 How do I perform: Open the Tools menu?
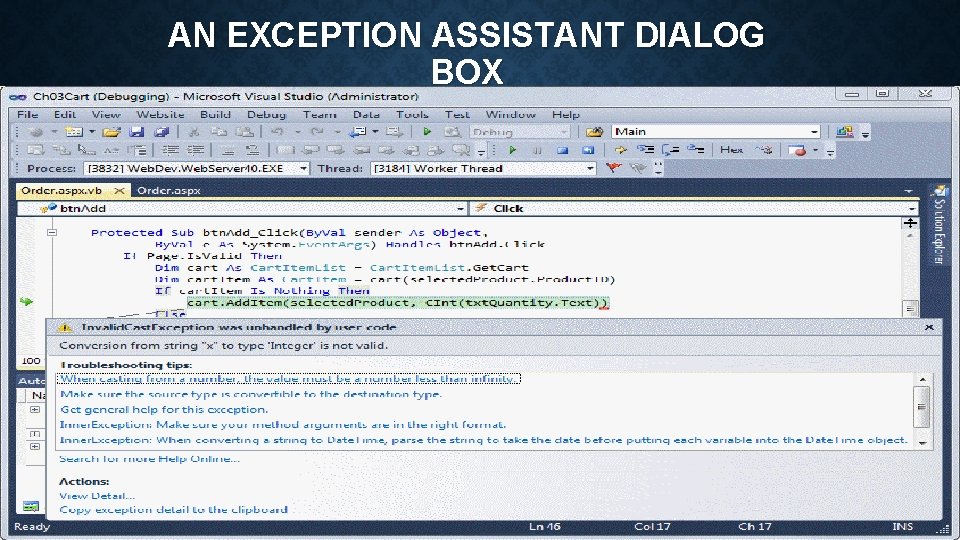pos(411,114)
